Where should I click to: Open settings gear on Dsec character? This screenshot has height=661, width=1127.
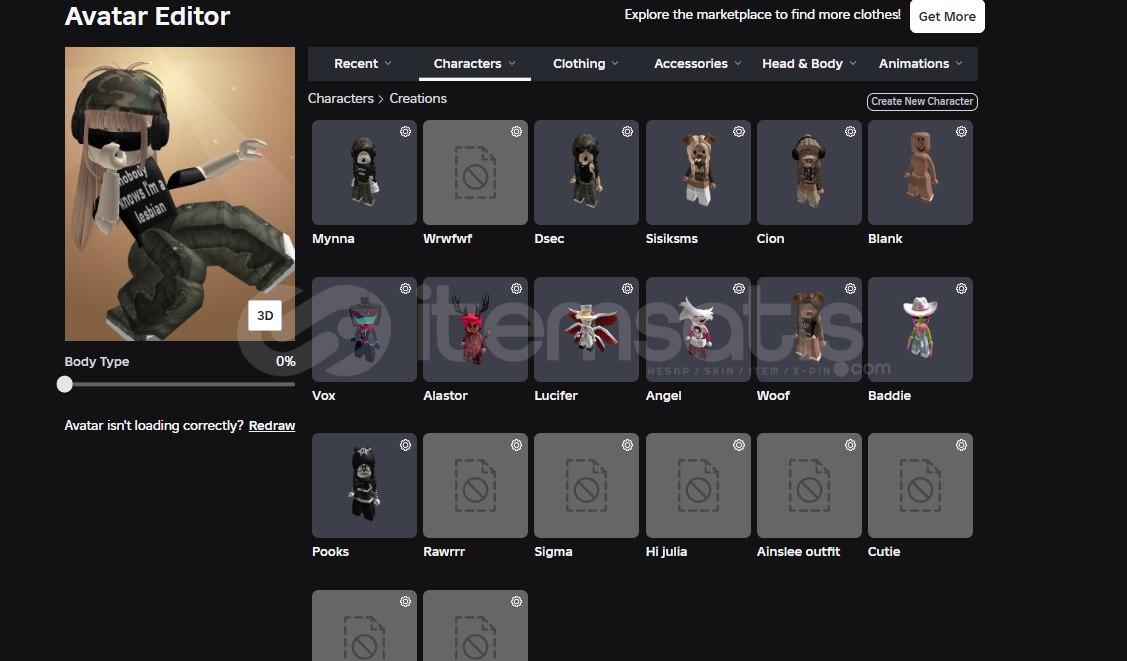pos(627,131)
